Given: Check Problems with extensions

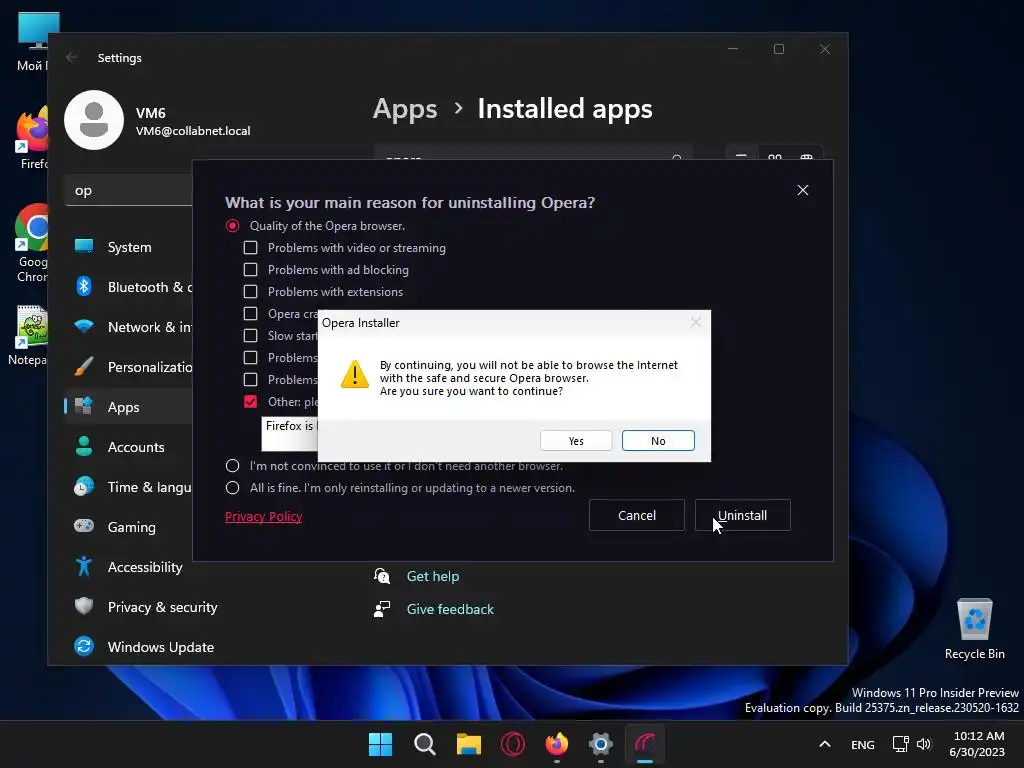Looking at the screenshot, I should click(x=250, y=292).
